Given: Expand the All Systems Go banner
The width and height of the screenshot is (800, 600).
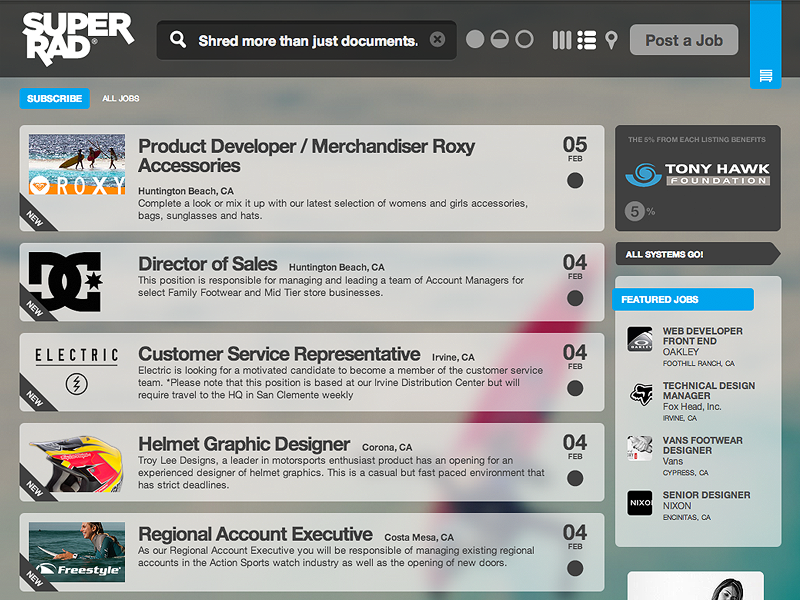Looking at the screenshot, I should point(696,254).
